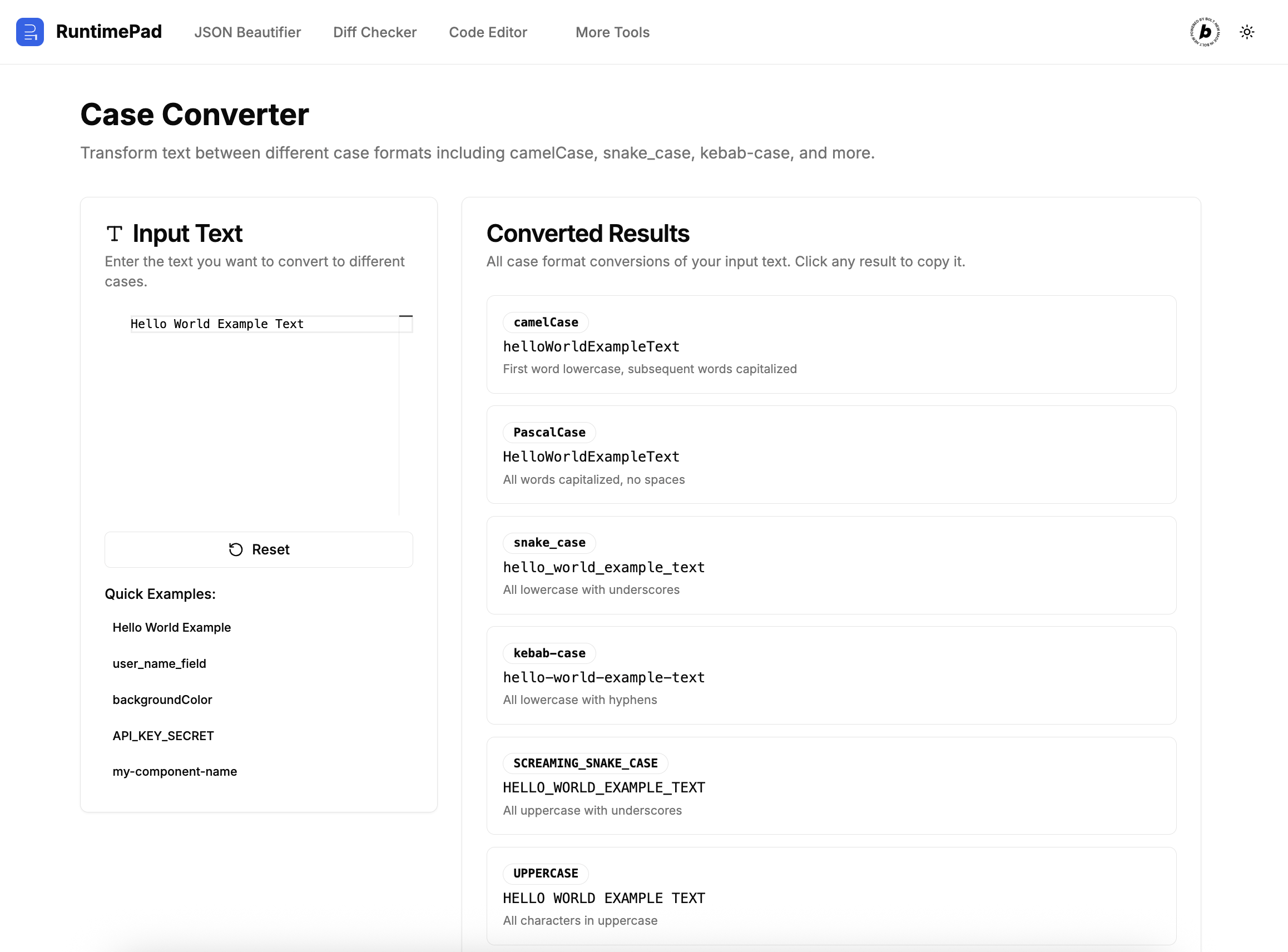Click the RuntimePad blue logo icon

coord(30,32)
